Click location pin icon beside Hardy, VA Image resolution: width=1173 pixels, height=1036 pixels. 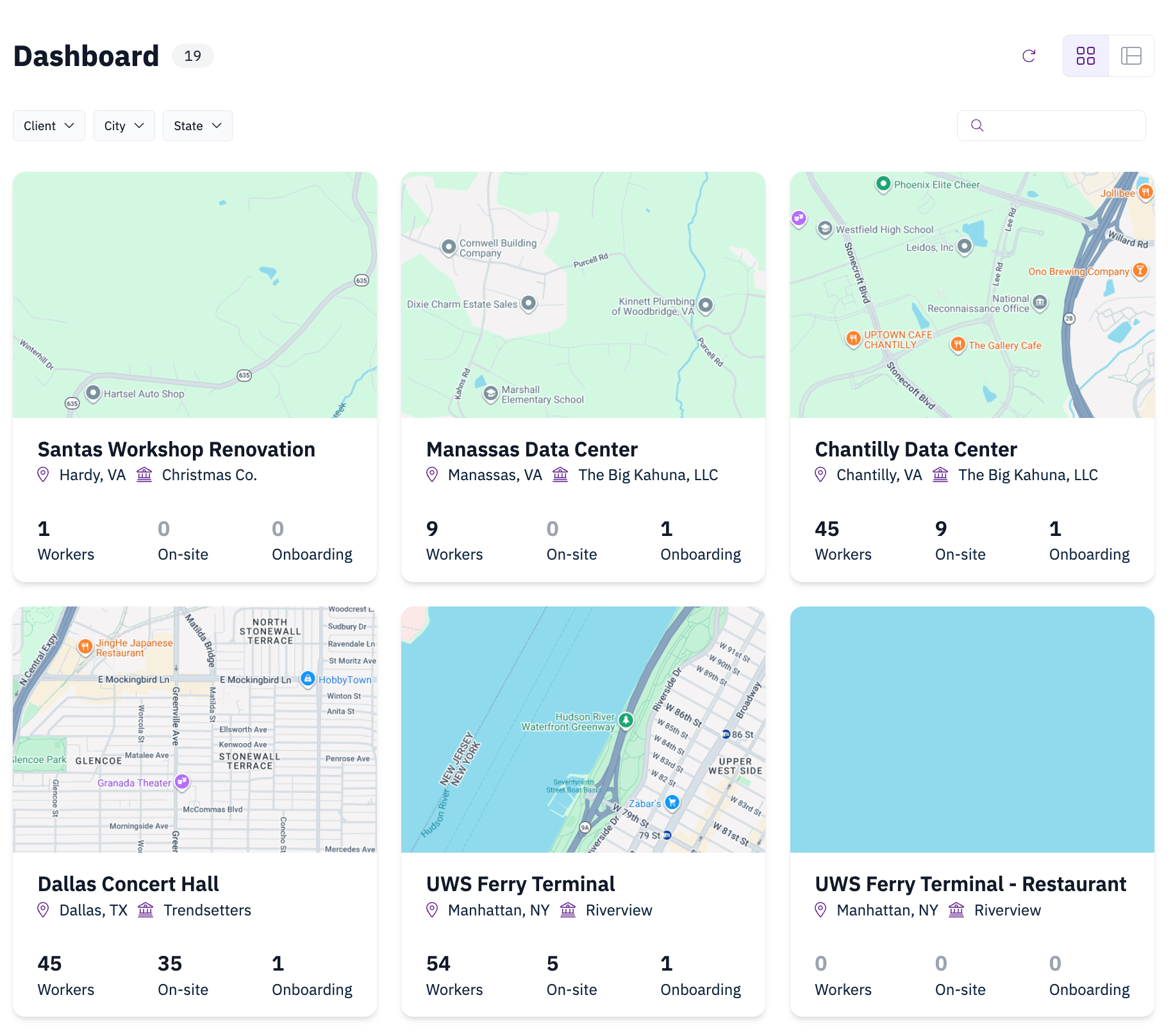[43, 475]
